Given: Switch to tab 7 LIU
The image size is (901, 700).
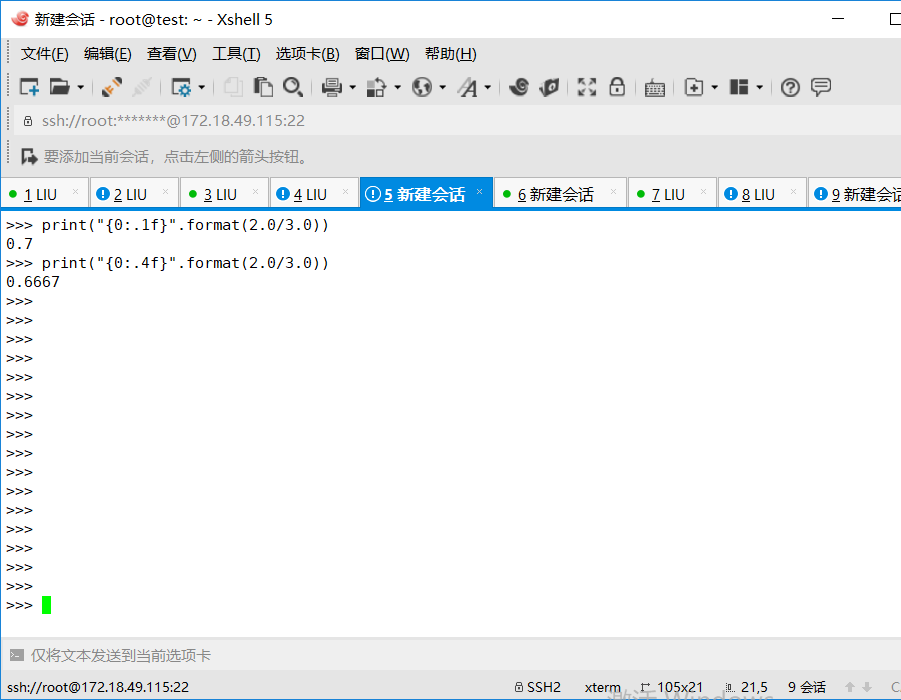Looking at the screenshot, I should click(673, 194).
